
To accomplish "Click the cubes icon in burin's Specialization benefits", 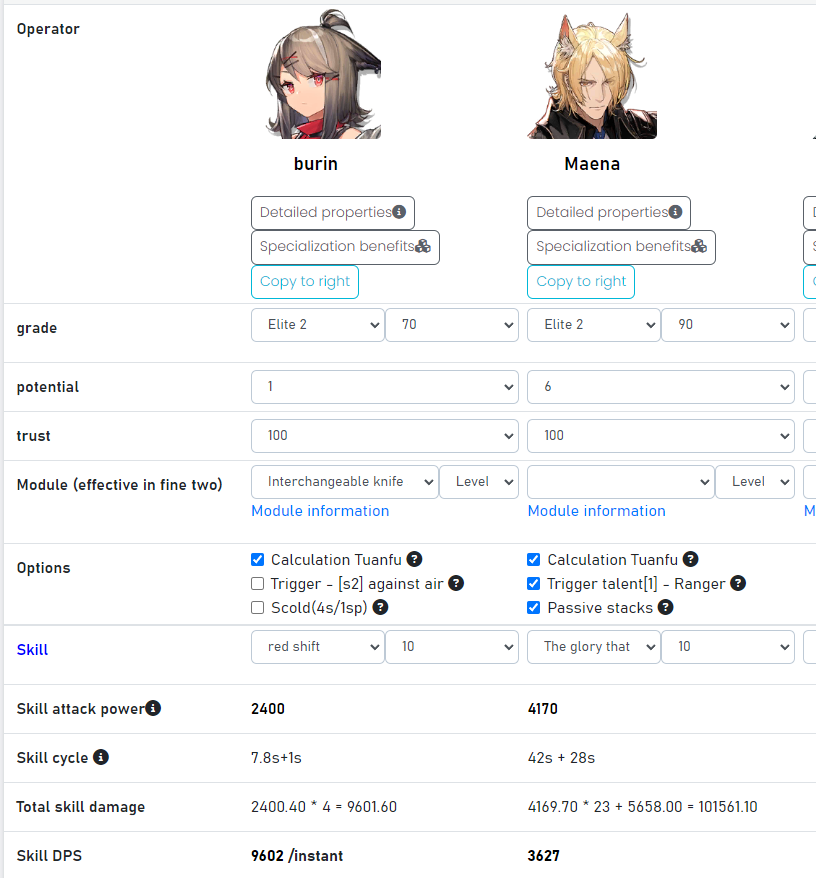I will tap(423, 246).
